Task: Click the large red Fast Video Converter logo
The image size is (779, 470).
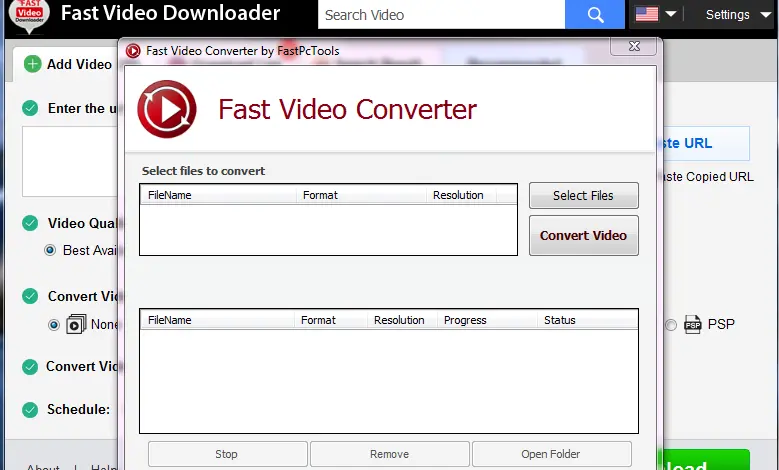Action: (x=167, y=109)
